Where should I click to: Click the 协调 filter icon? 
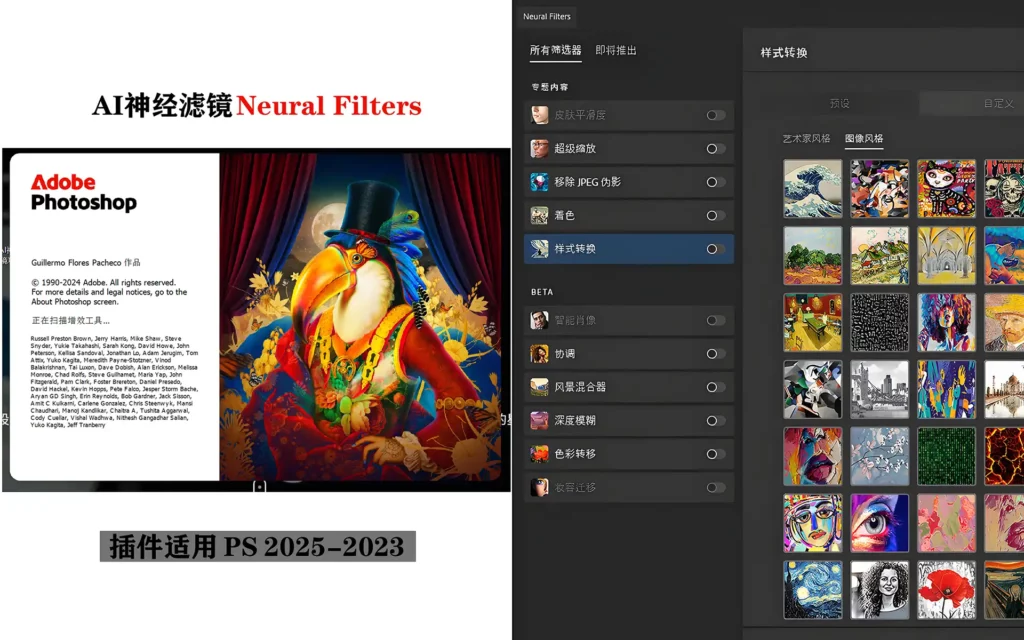[539, 353]
